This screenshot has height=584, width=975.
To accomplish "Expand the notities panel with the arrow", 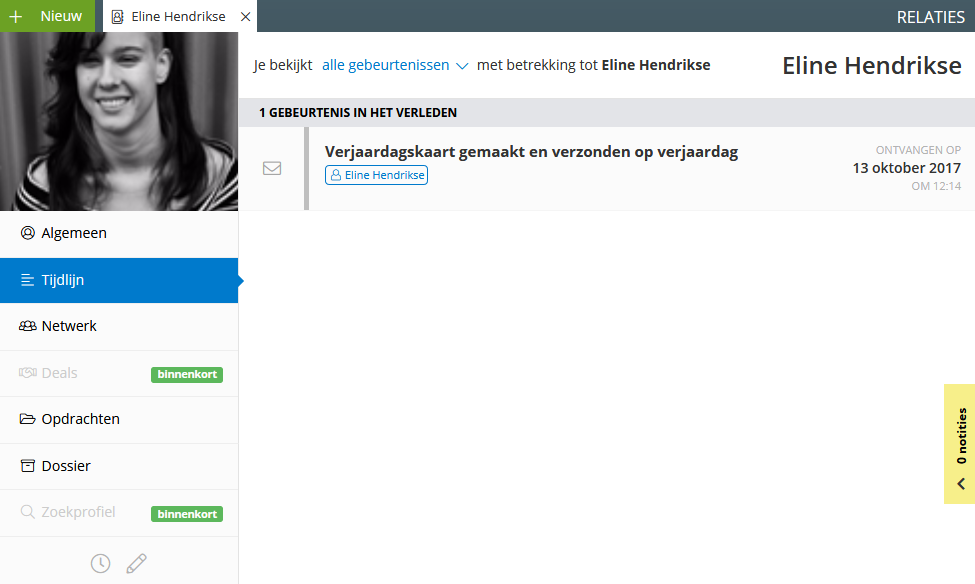I will [x=961, y=484].
